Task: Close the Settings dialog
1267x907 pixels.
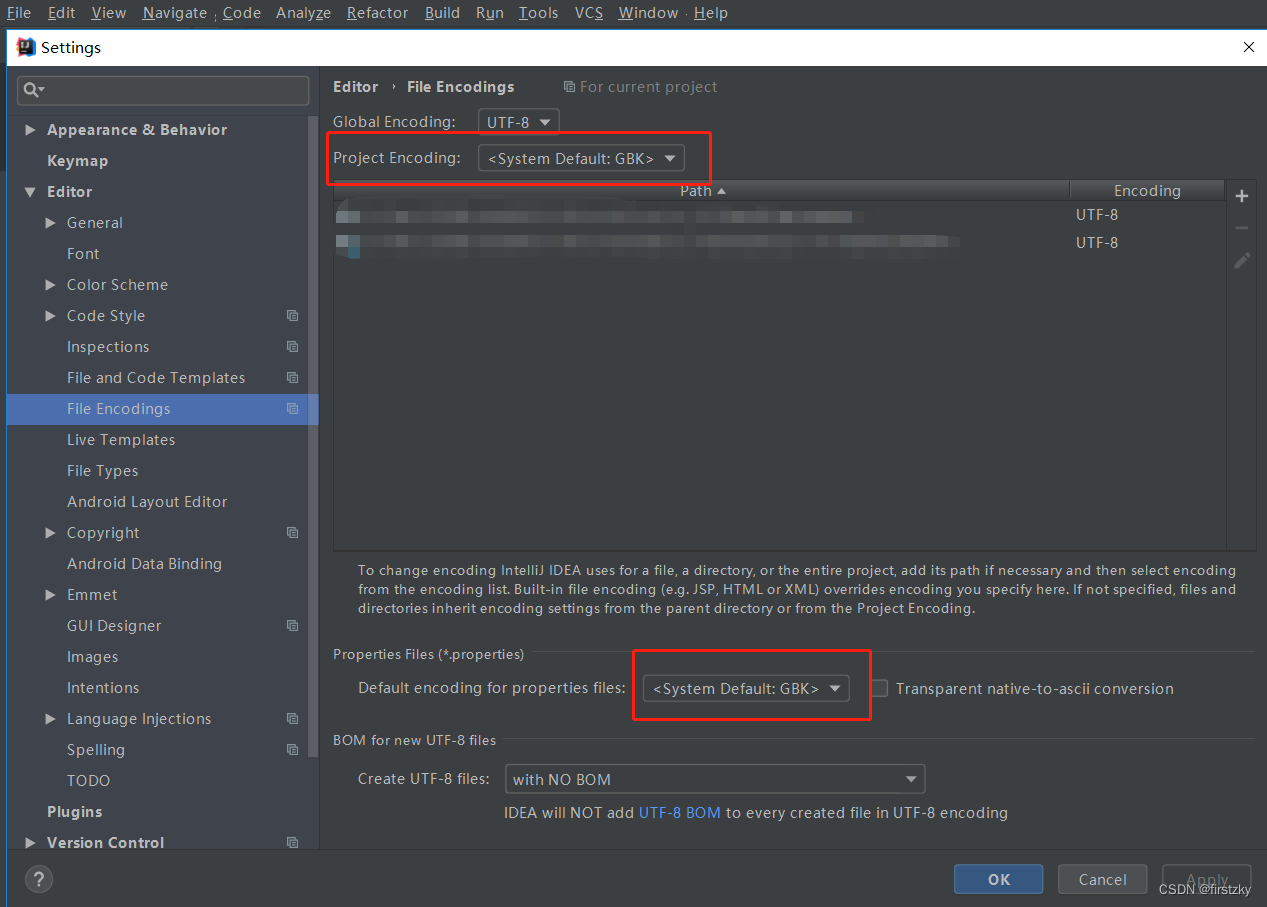Action: [1248, 47]
